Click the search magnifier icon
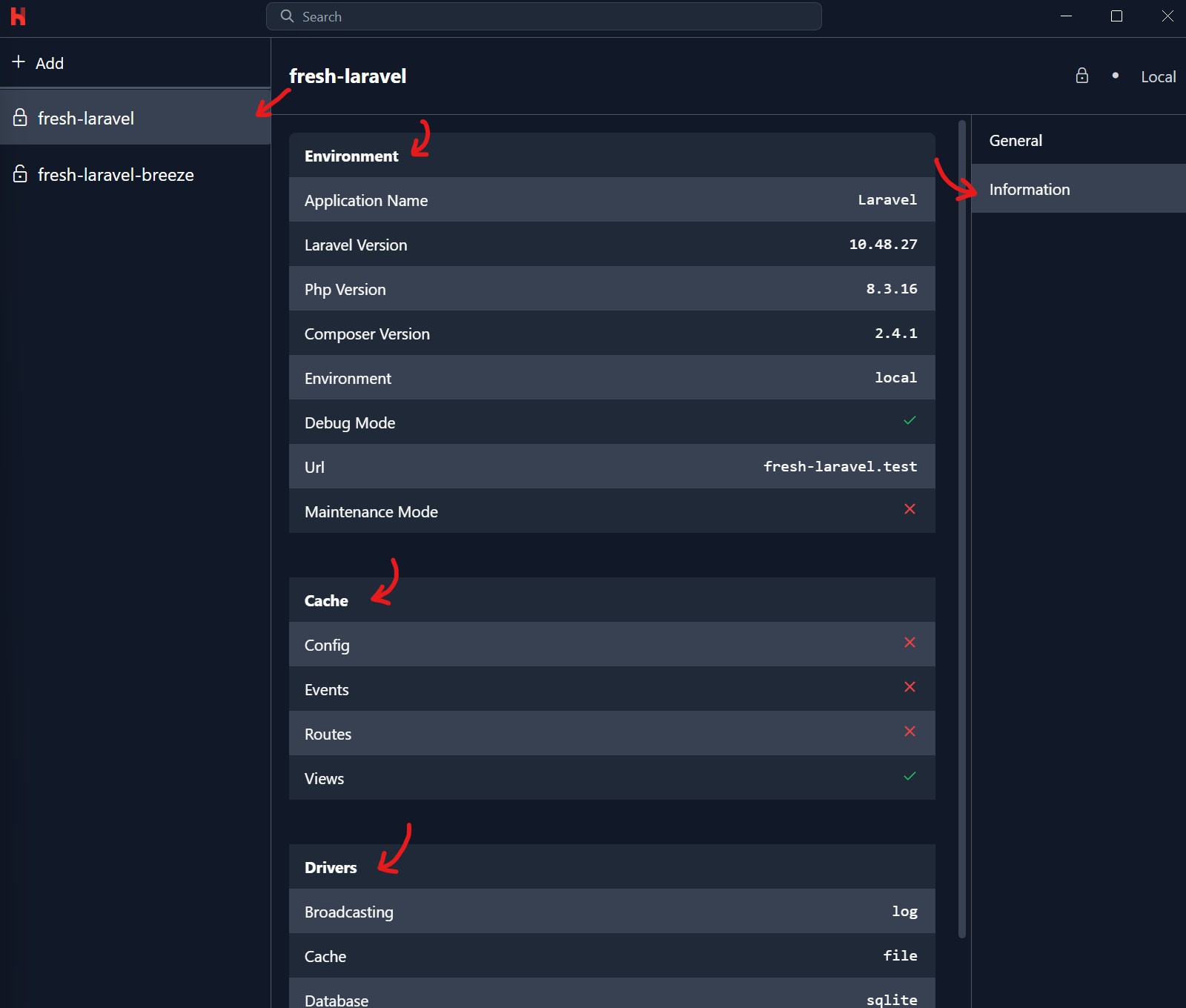Image resolution: width=1186 pixels, height=1008 pixels. tap(287, 16)
